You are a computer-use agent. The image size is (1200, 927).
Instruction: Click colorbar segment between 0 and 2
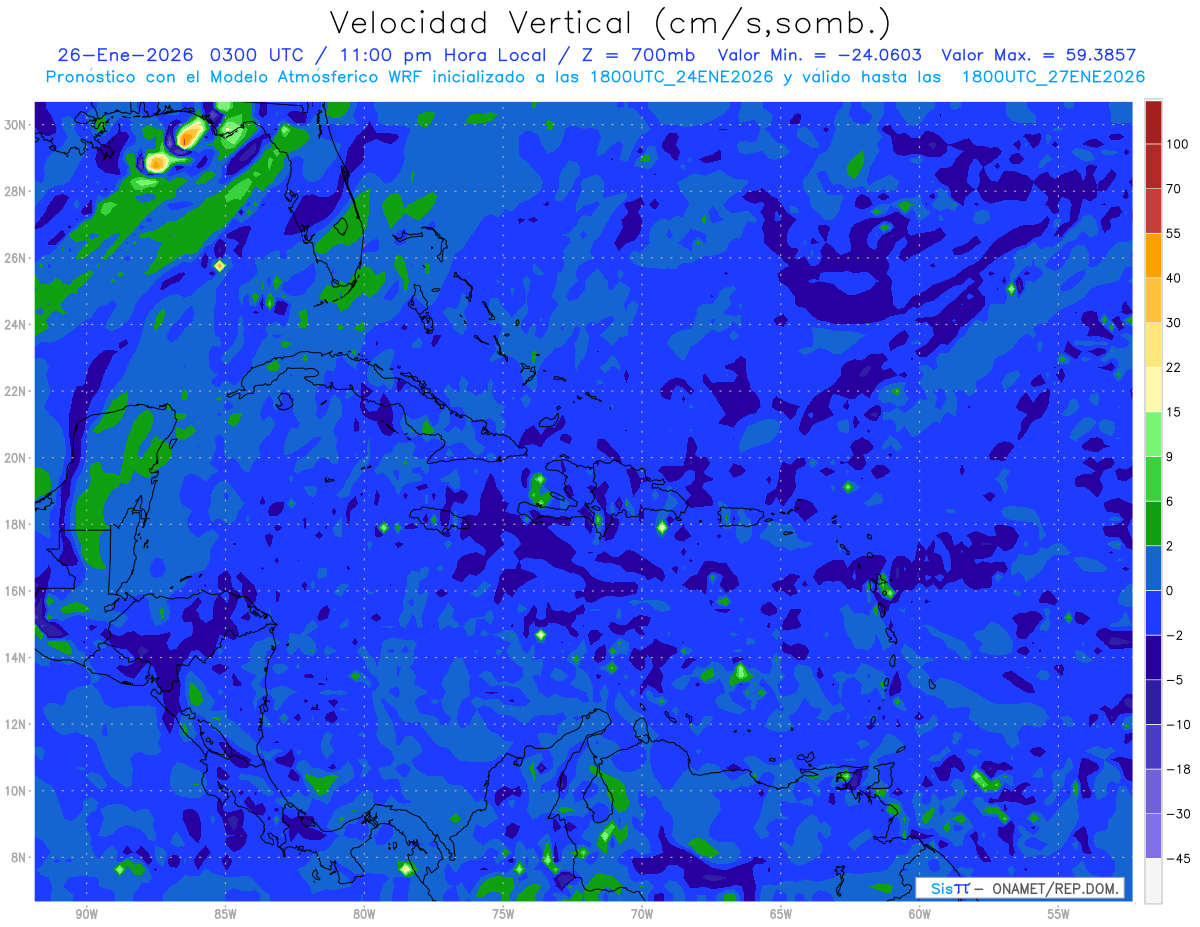[x=1153, y=568]
